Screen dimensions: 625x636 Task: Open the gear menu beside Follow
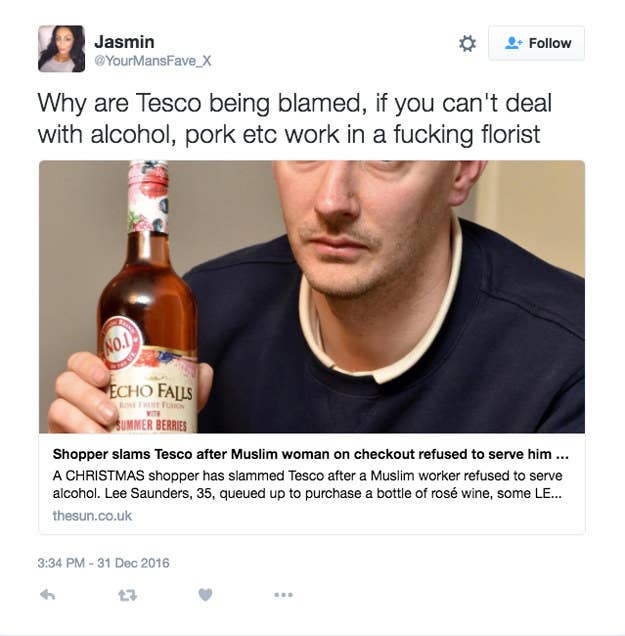point(467,43)
